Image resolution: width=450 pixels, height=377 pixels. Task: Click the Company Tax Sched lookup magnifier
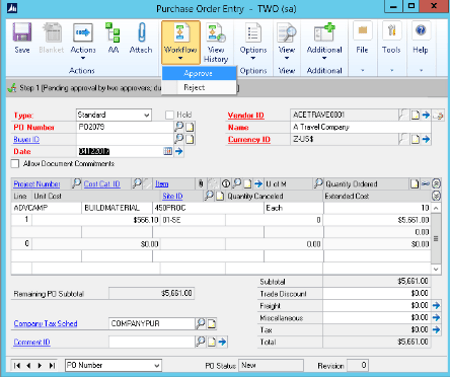tap(201, 323)
